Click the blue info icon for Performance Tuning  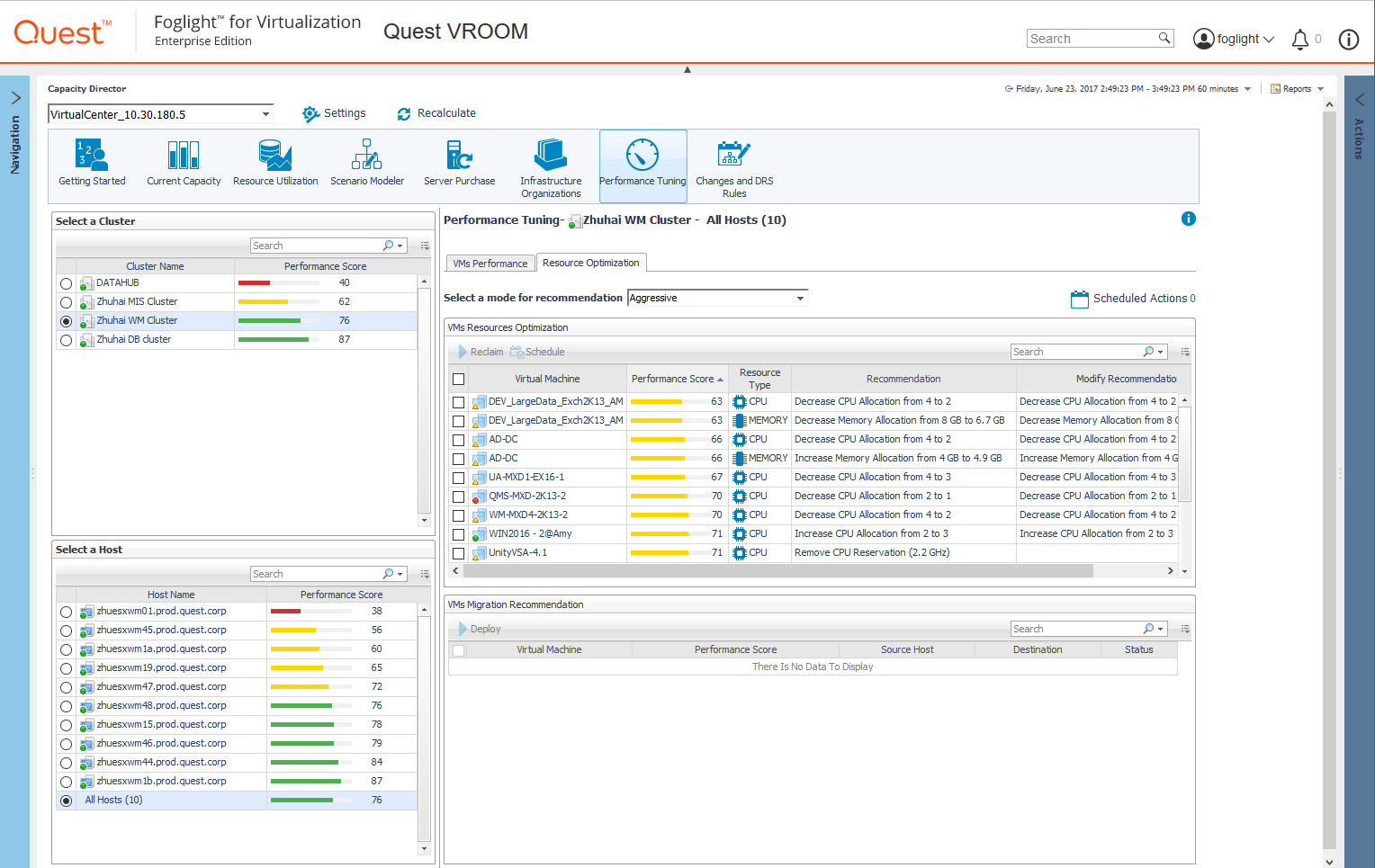(1188, 219)
